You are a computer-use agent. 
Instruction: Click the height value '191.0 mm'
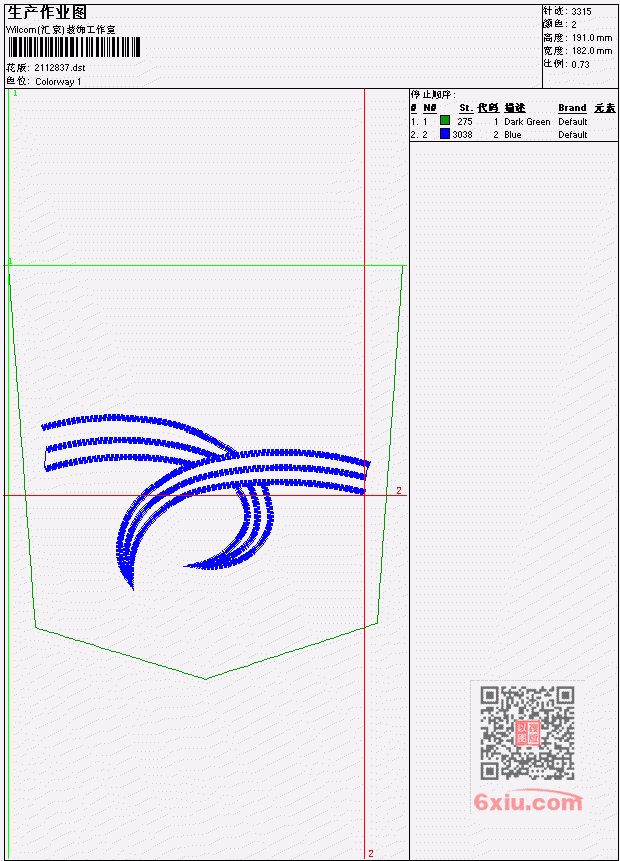(x=592, y=38)
